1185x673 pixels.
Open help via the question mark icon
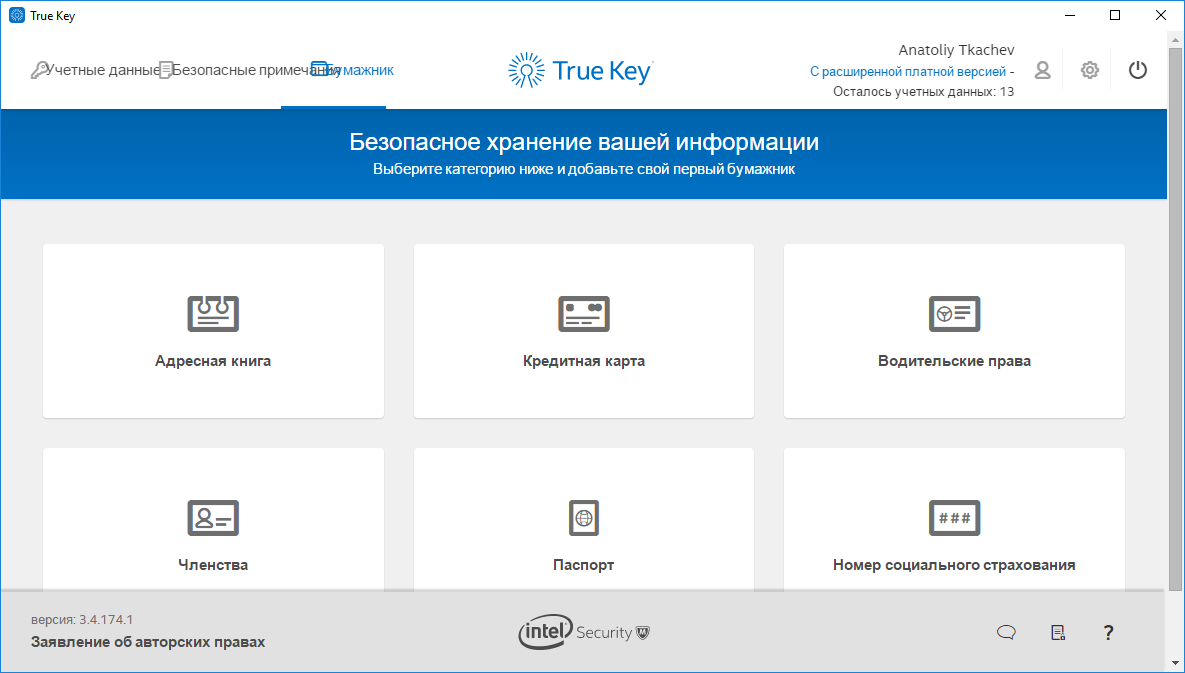[1107, 632]
